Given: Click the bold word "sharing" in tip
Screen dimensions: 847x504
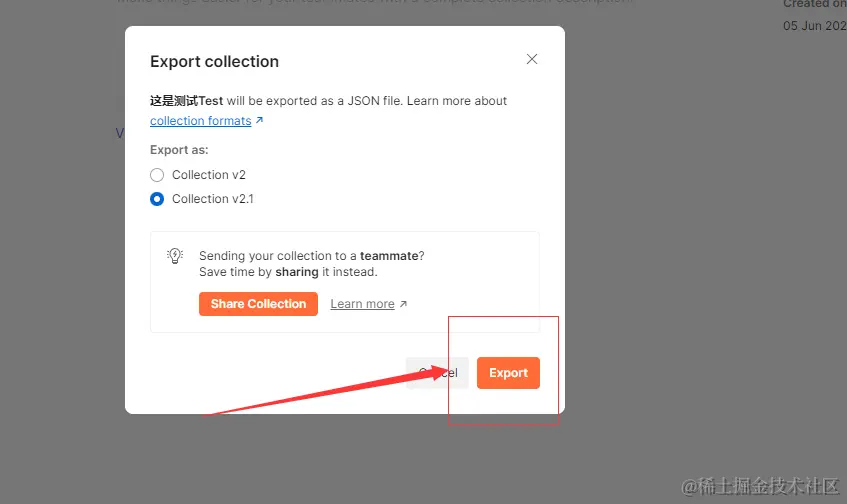Looking at the screenshot, I should click(297, 272).
